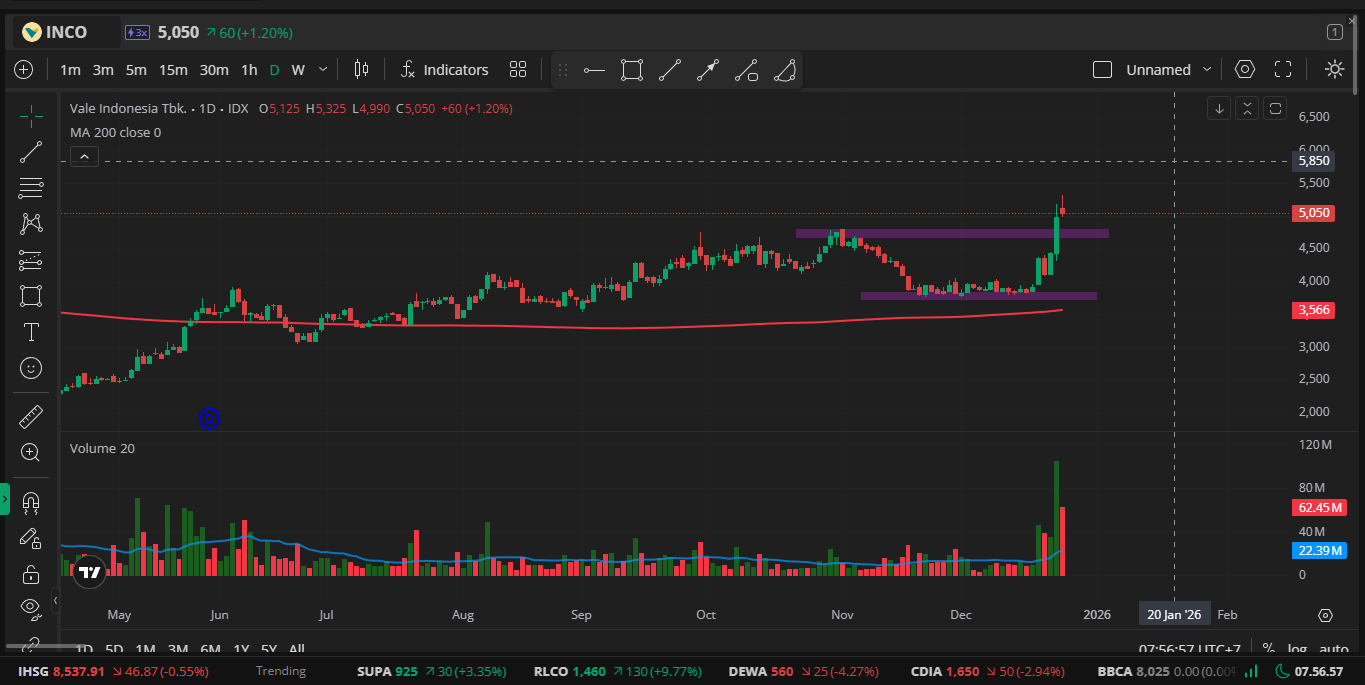Open candlestick chart style selector
Screen dimensions: 1365x685
pos(361,70)
